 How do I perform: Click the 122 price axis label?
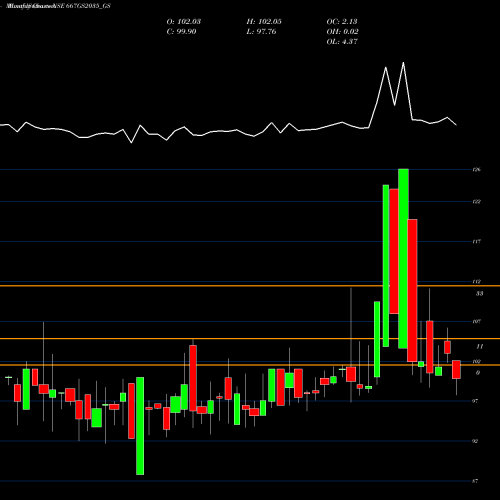point(476,202)
